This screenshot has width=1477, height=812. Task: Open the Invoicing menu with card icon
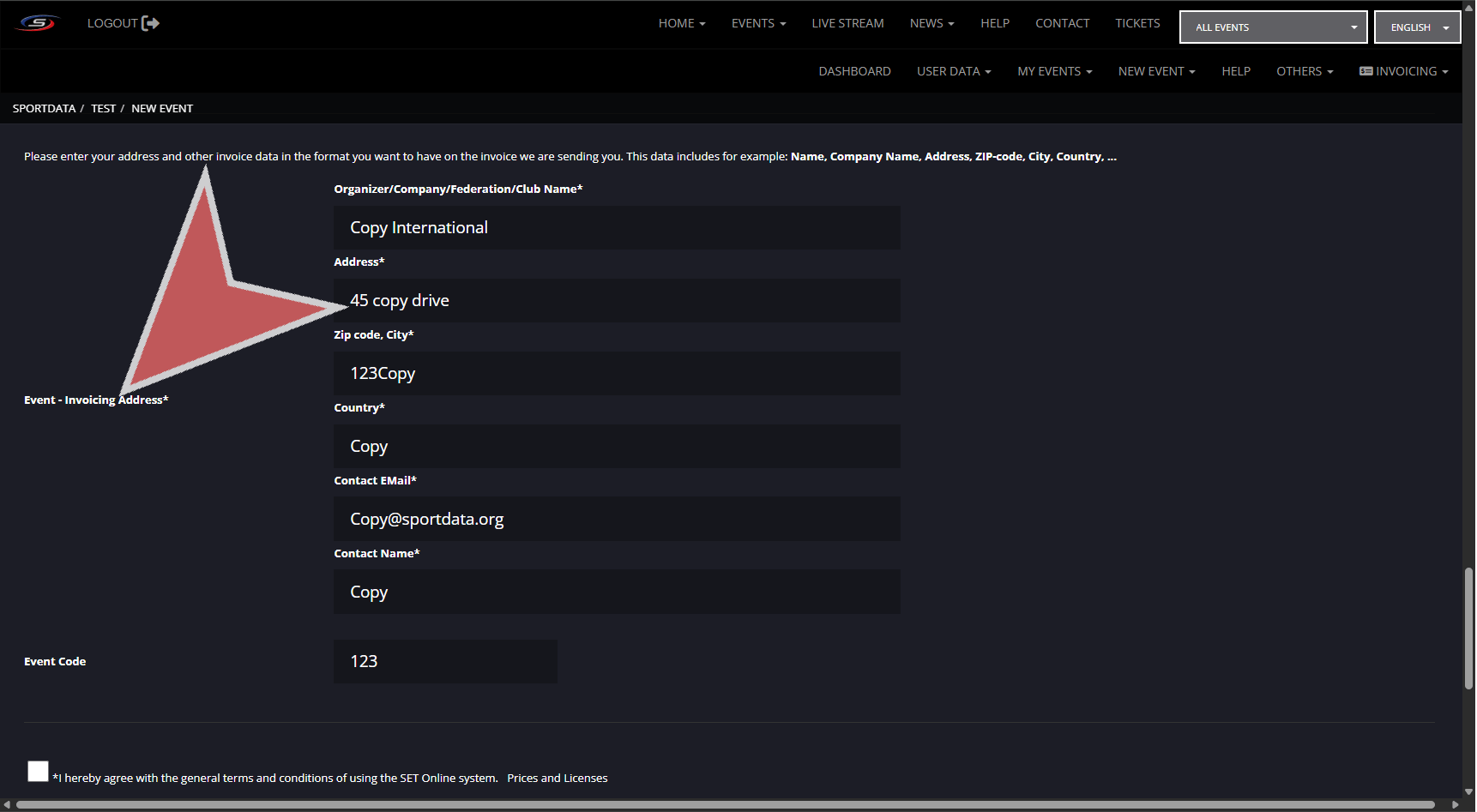pos(1403,71)
